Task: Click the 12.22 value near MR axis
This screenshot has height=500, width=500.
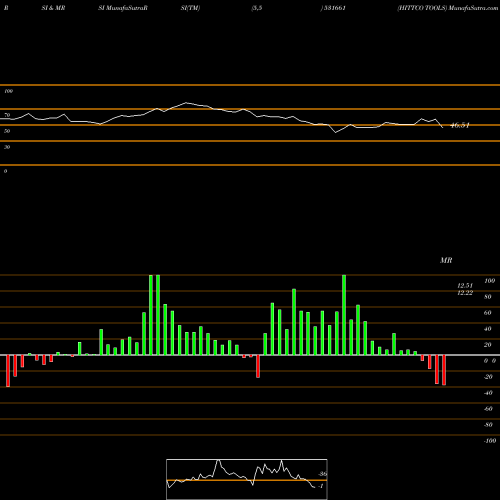Action: point(465,293)
